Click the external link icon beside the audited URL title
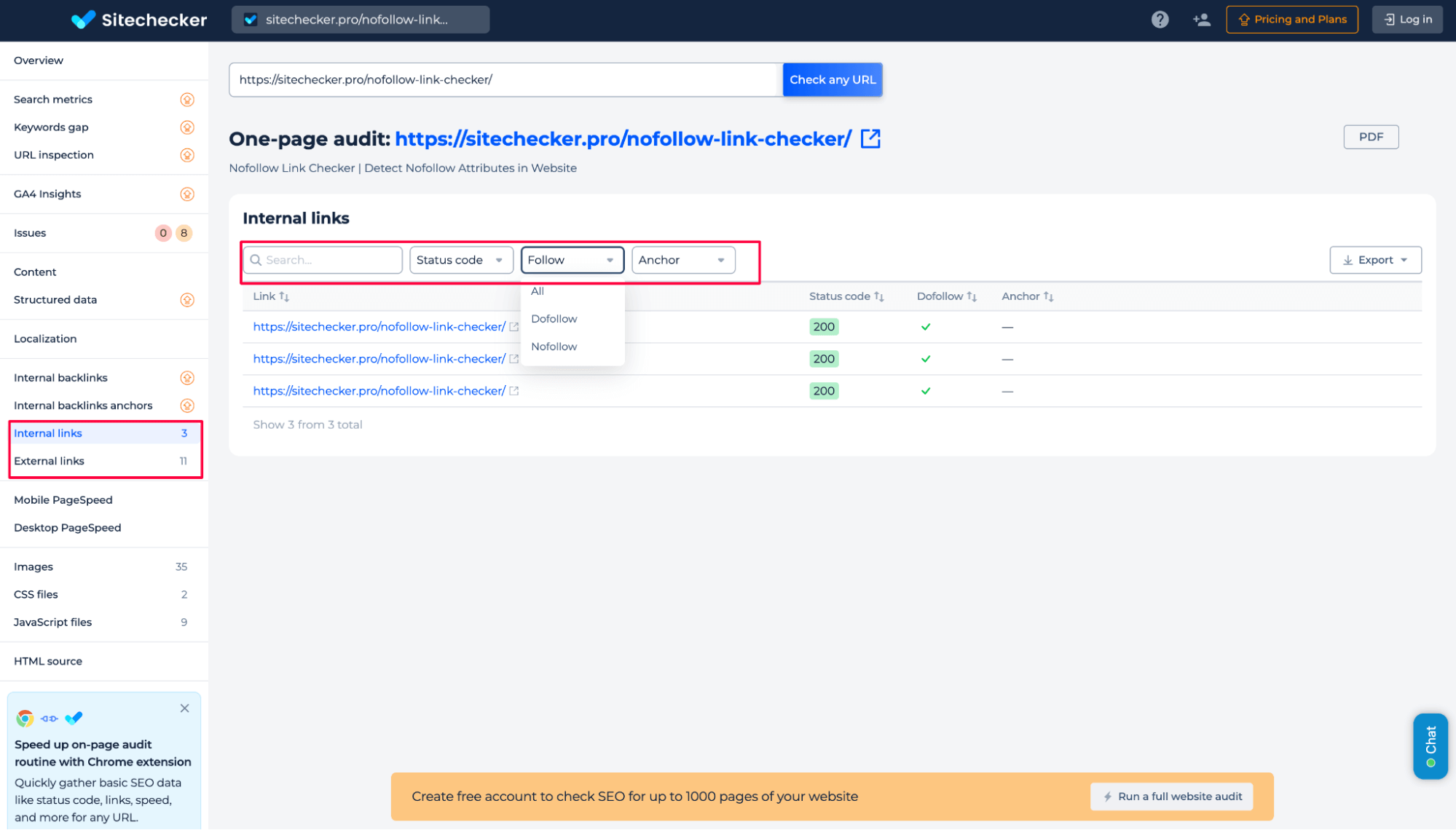Image resolution: width=1456 pixels, height=830 pixels. (x=871, y=138)
